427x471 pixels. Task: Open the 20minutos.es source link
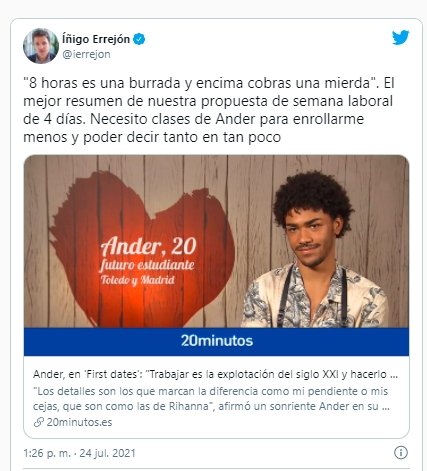pyautogui.click(x=79, y=422)
